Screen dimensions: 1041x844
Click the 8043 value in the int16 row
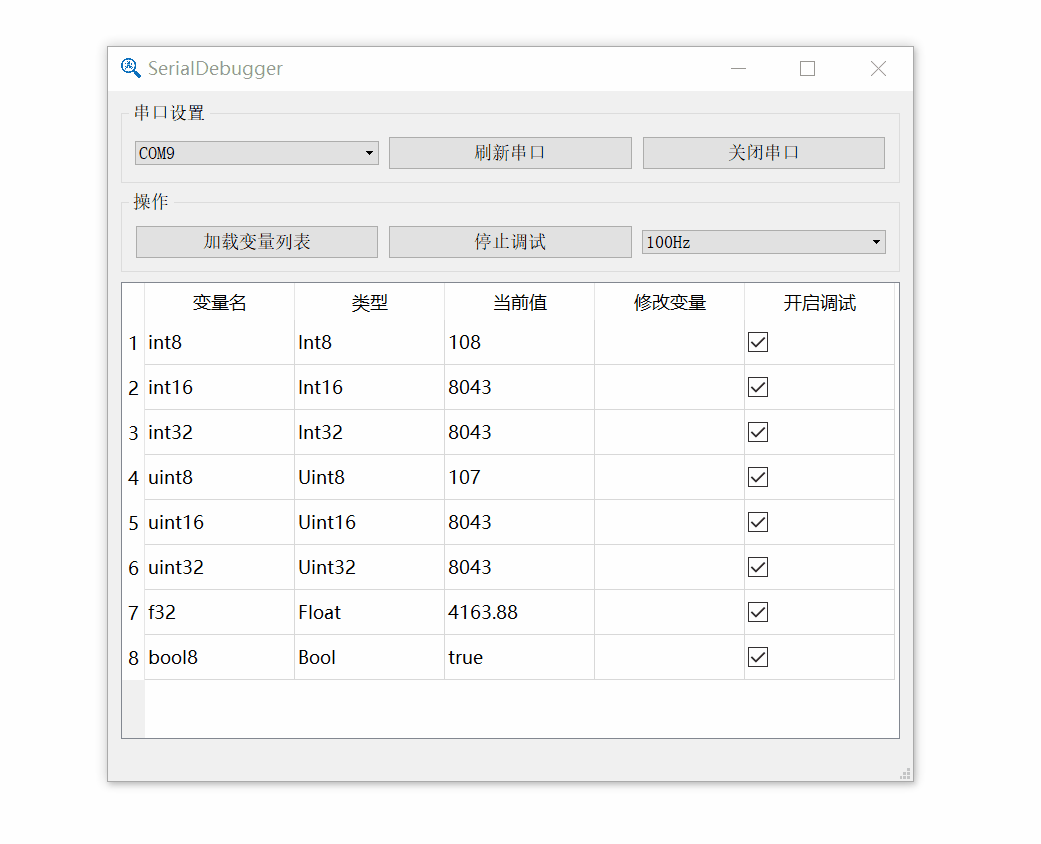519,387
